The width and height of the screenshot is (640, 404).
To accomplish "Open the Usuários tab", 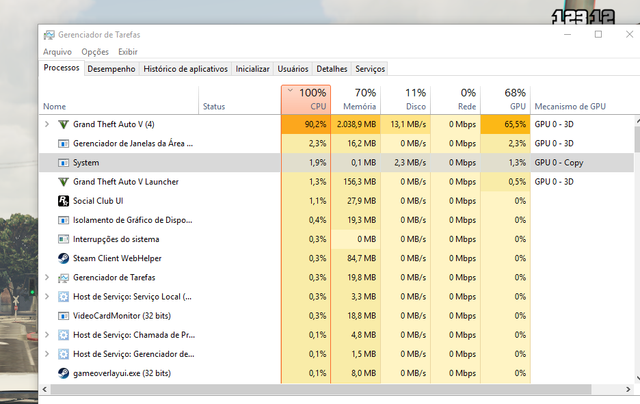I will point(293,69).
